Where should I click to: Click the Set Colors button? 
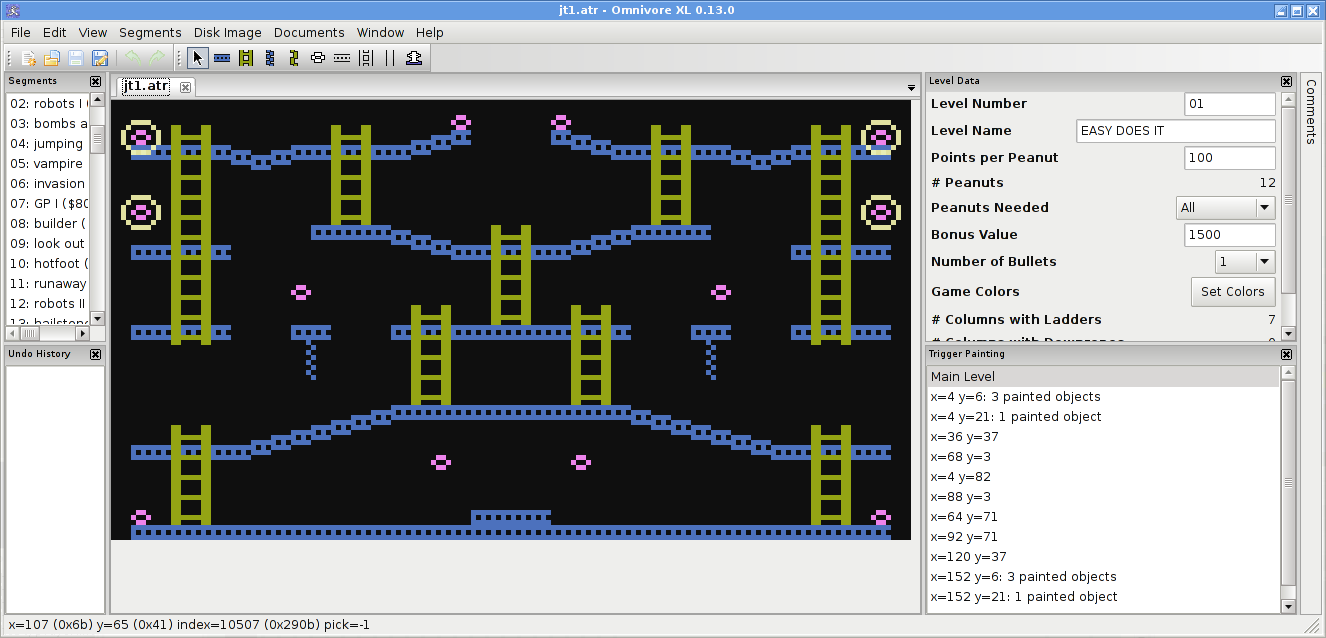pos(1232,292)
